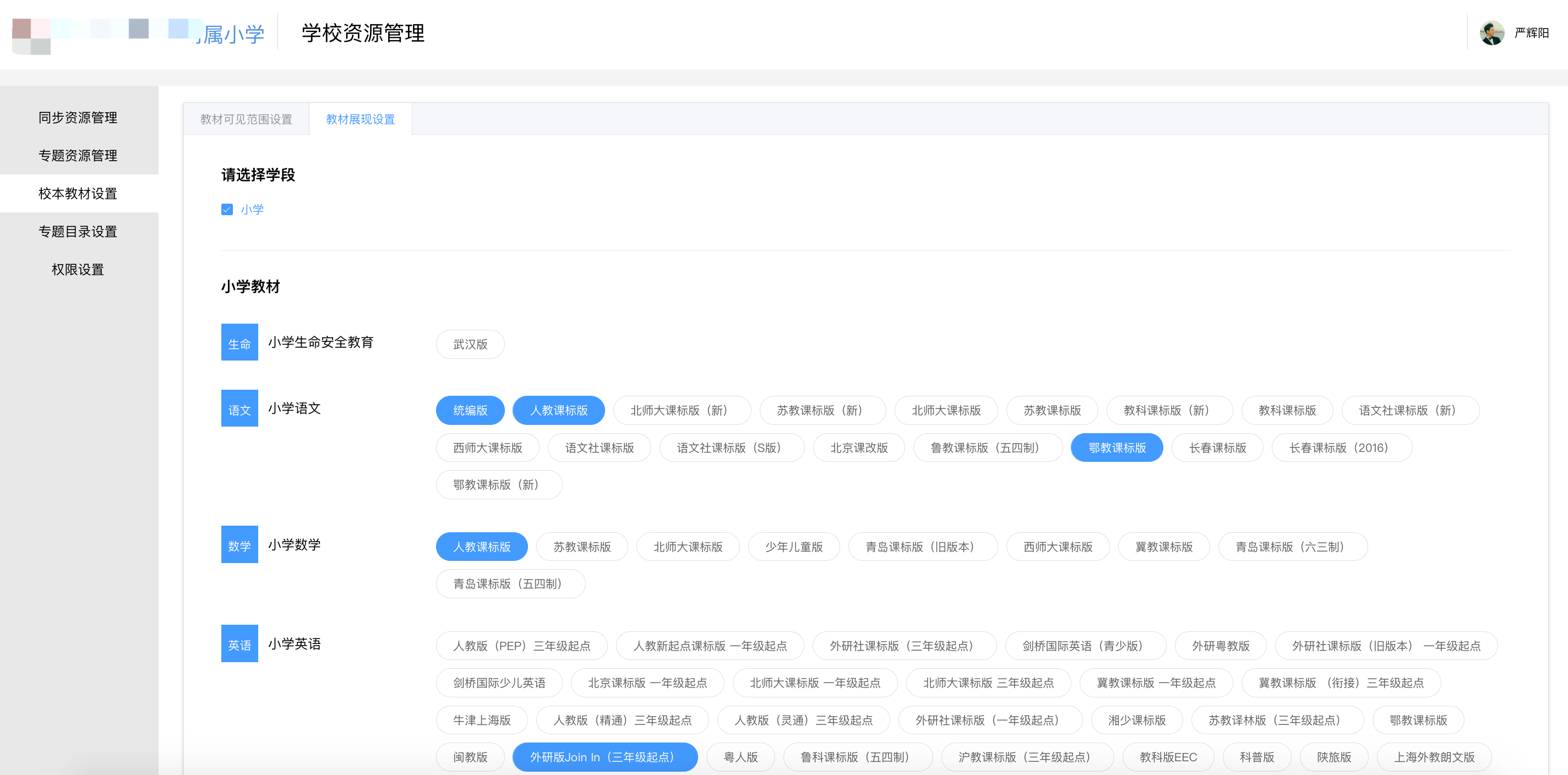1568x775 pixels.
Task: Click the 生命 subject icon
Action: point(239,342)
